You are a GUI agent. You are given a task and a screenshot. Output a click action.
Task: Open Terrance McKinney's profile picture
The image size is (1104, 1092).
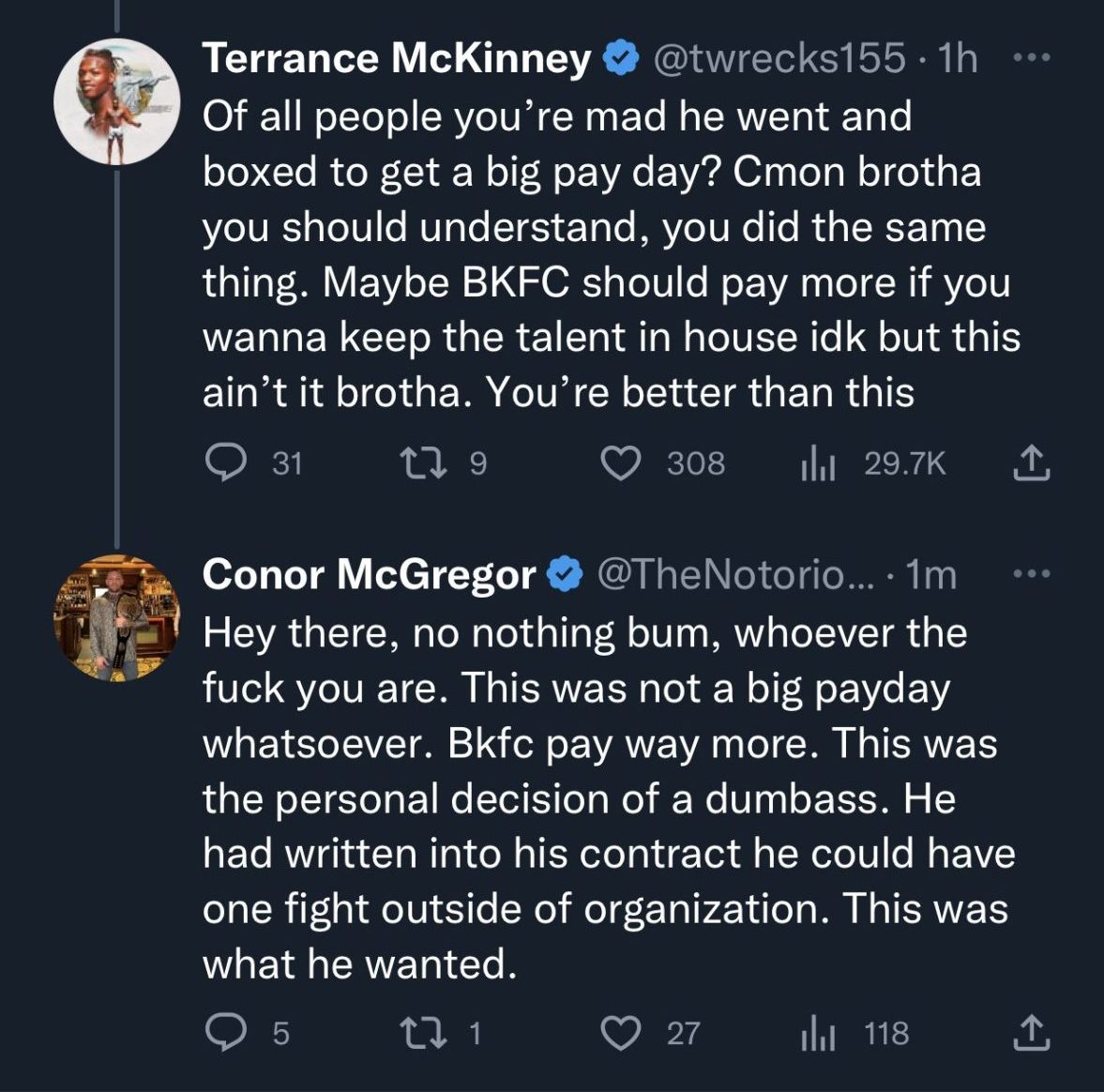pyautogui.click(x=116, y=101)
